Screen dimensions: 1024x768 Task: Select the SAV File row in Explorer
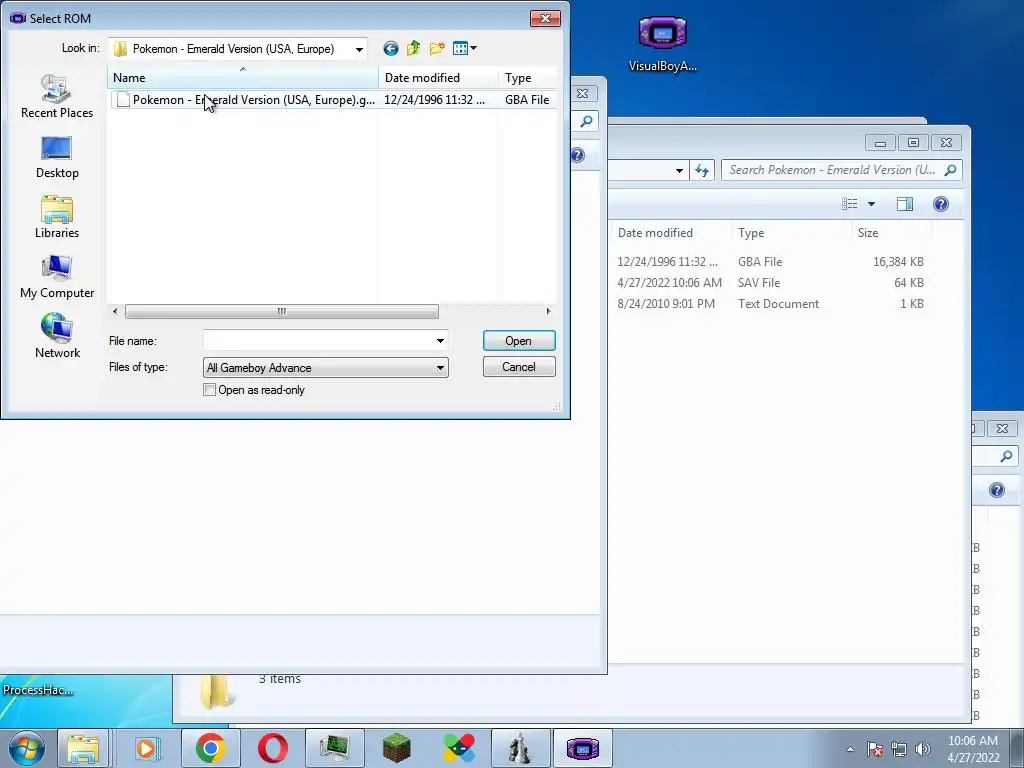pyautogui.click(x=771, y=283)
